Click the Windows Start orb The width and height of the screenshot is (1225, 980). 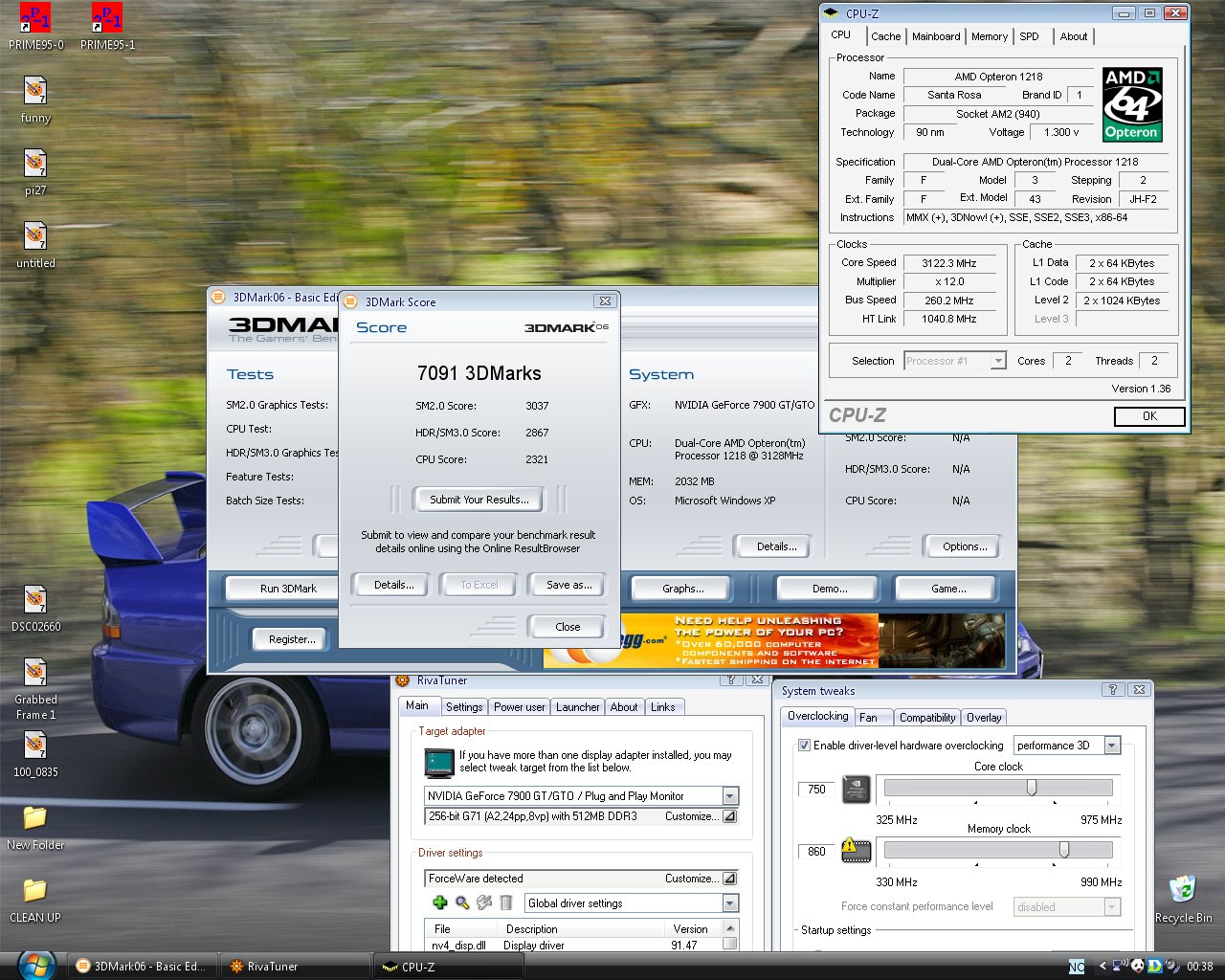[36, 965]
